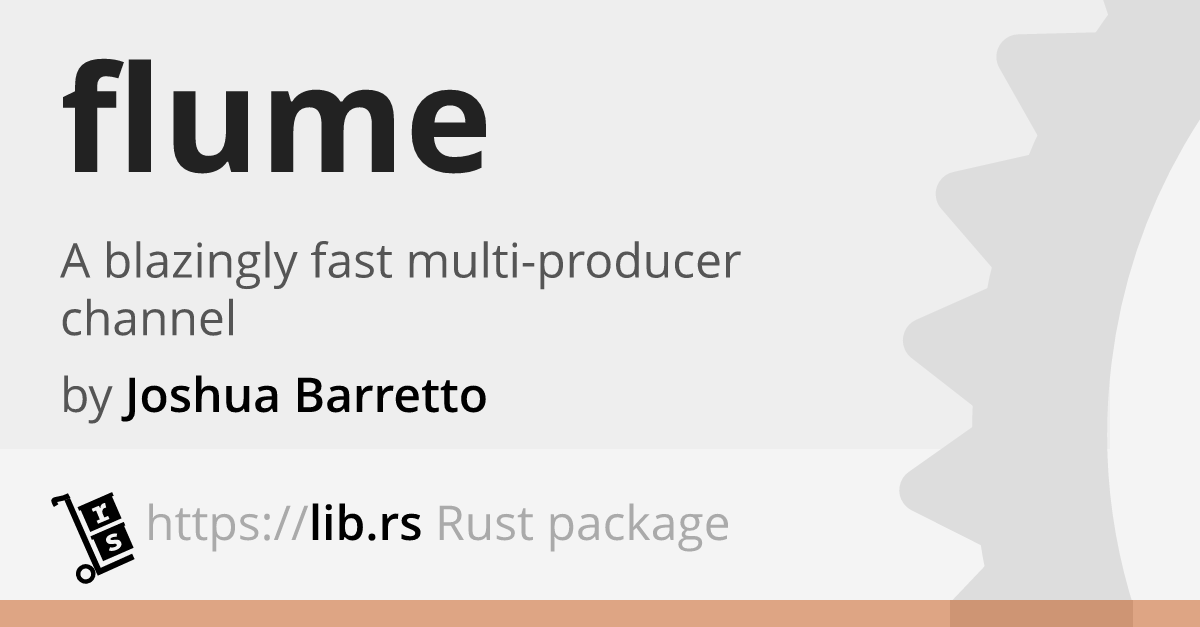Screen dimensions: 1200x627
Task: Click the 'https://' URL prefix
Action: pos(226,524)
